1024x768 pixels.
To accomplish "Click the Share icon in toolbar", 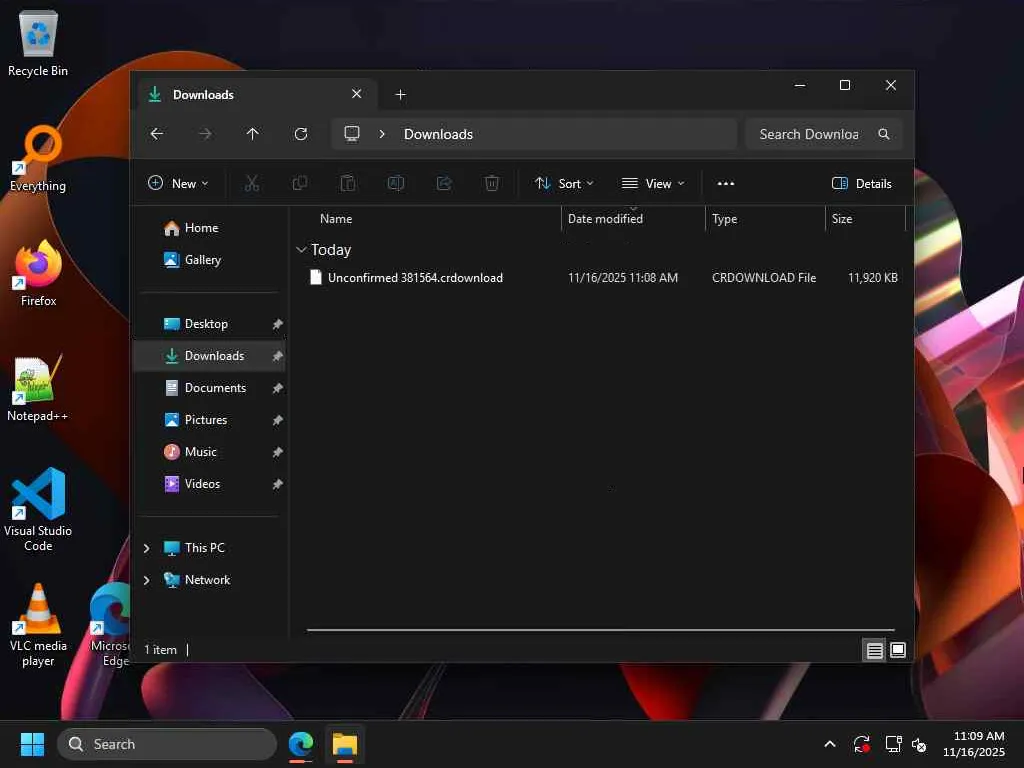I will [444, 184].
